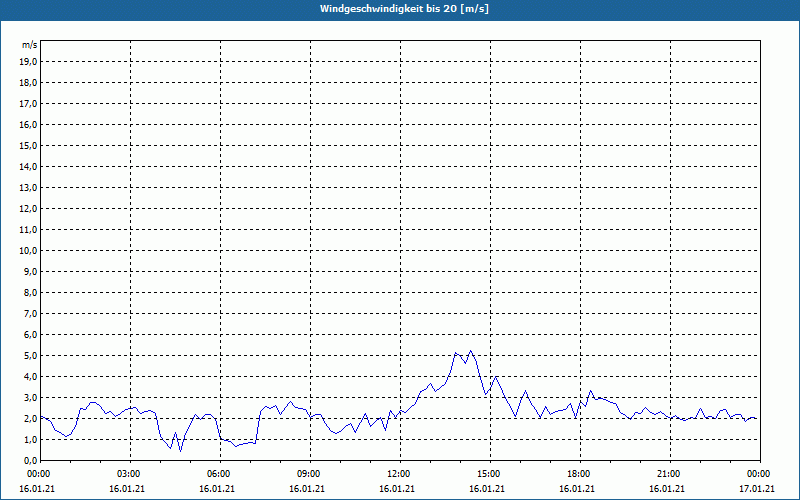
Task: Click the 'm/s' unit label
Action: pyautogui.click(x=30, y=45)
